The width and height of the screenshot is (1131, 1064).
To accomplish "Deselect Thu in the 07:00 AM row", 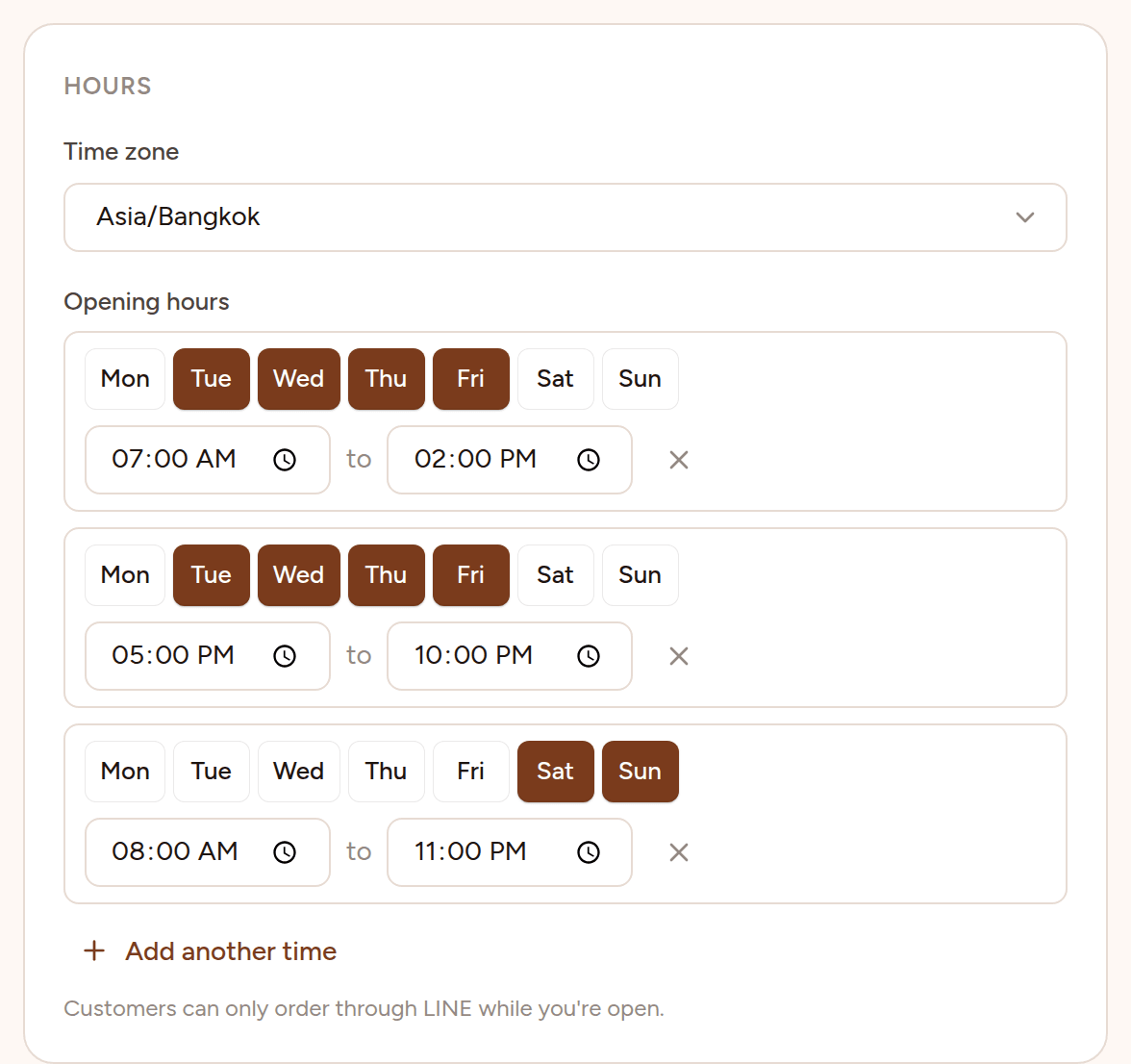I will point(386,379).
